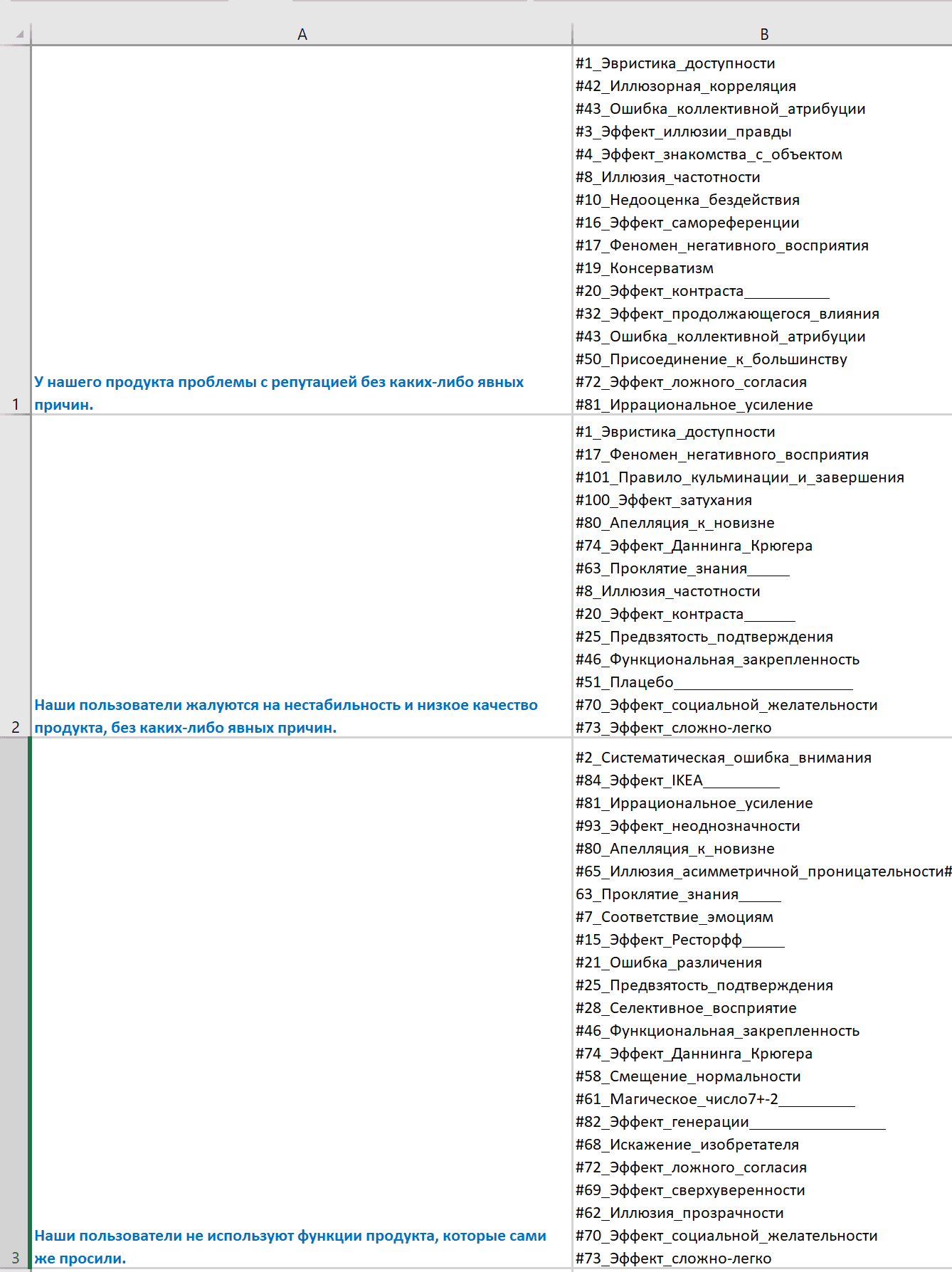
Task: Click cell about users complaining of instability
Action: 302,576
